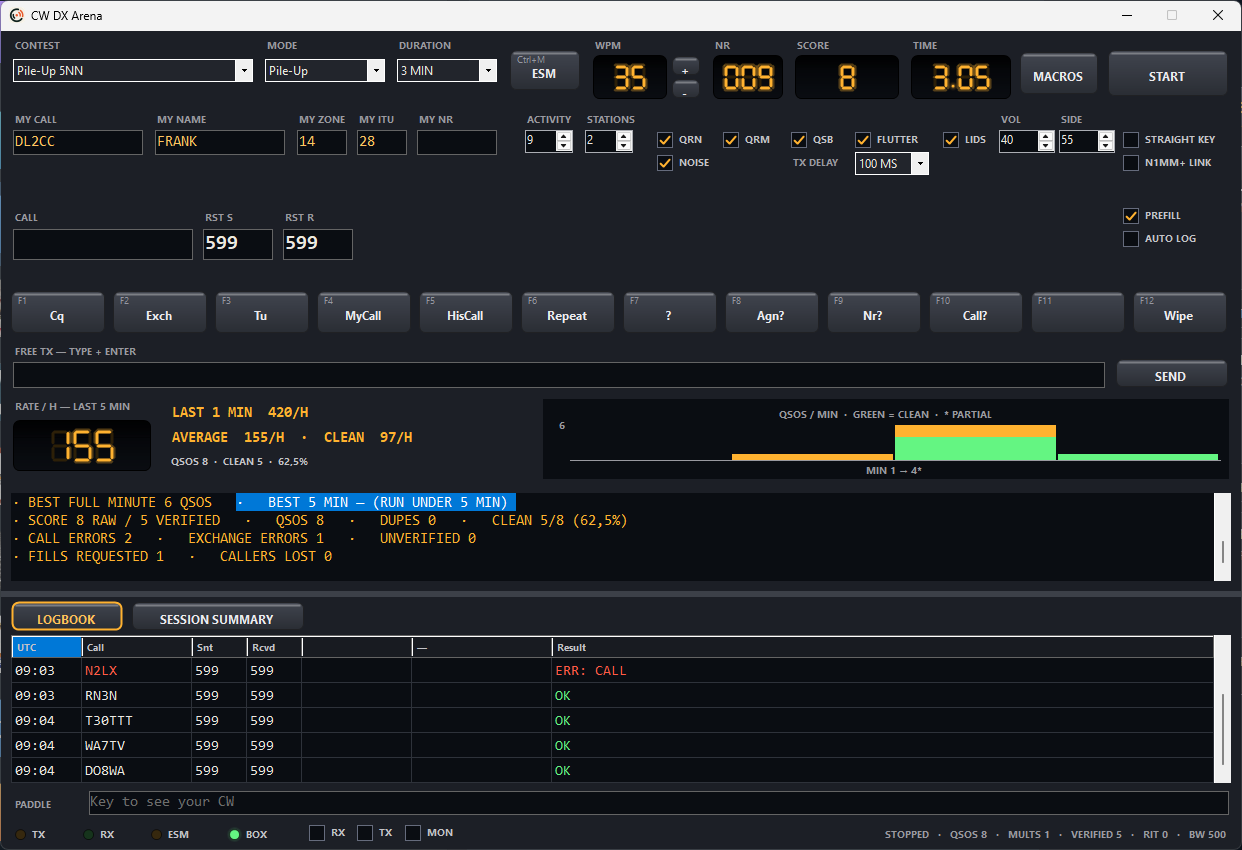This screenshot has height=850, width=1242.
Task: Increase WPM with the plus button
Action: tap(685, 70)
